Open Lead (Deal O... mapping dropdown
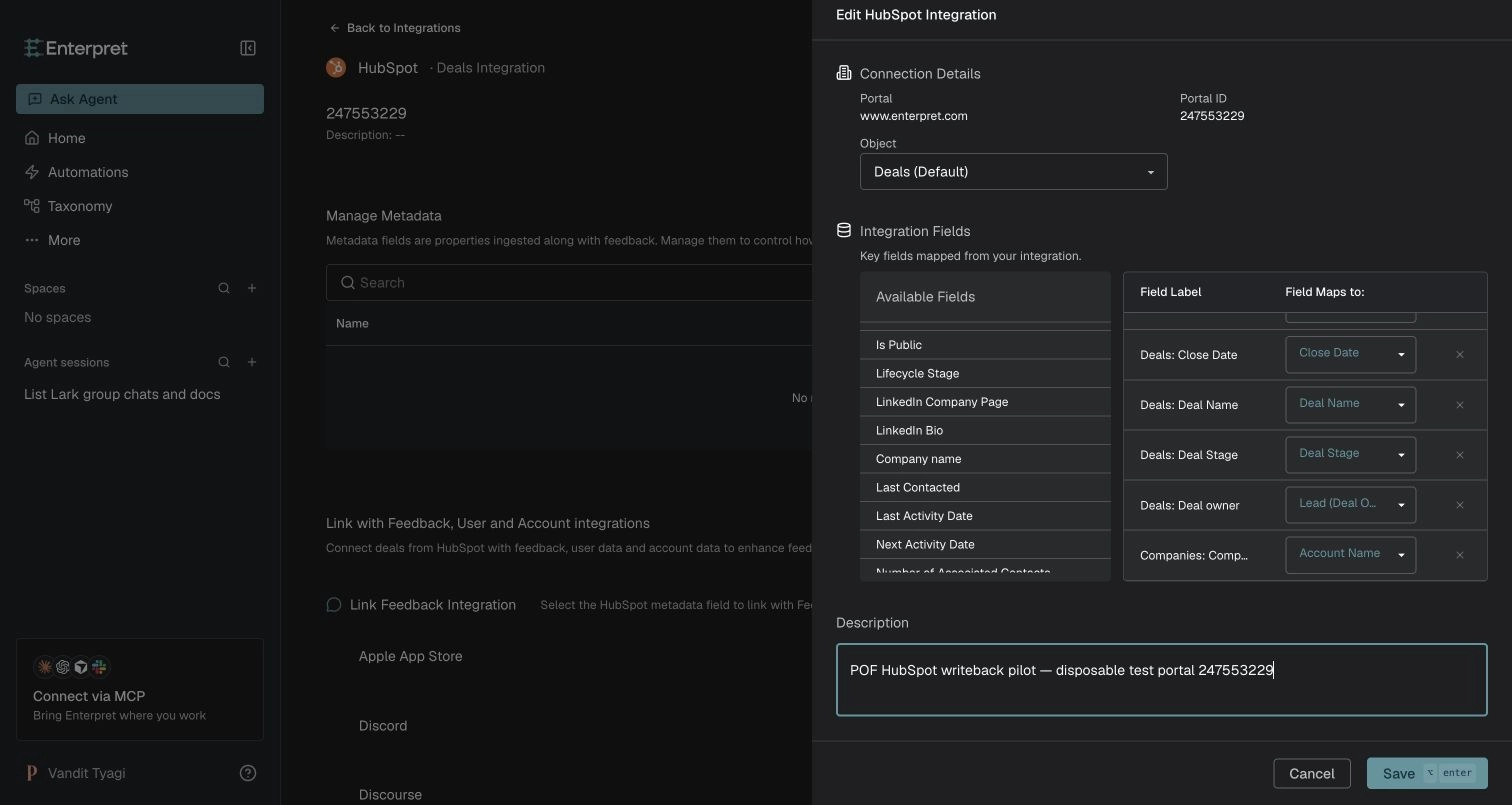The height and width of the screenshot is (805, 1512). click(1350, 504)
